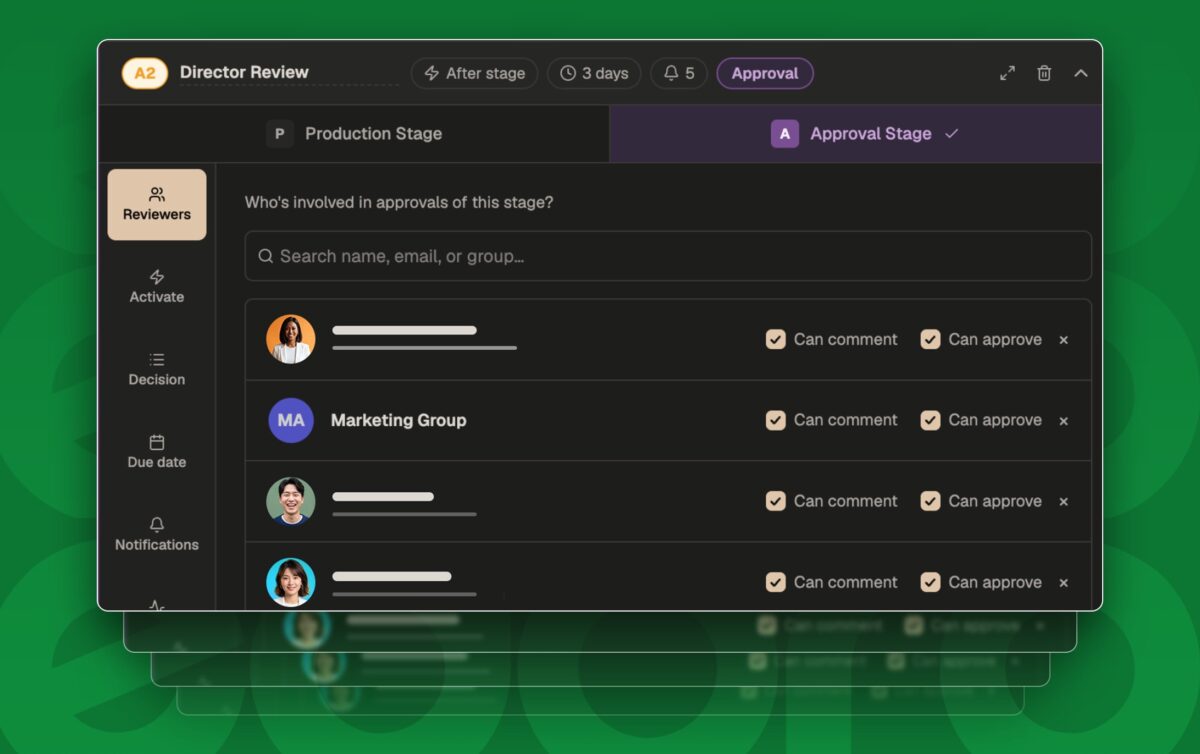
Task: Click the orange-background reviewer avatar
Action: click(x=291, y=340)
